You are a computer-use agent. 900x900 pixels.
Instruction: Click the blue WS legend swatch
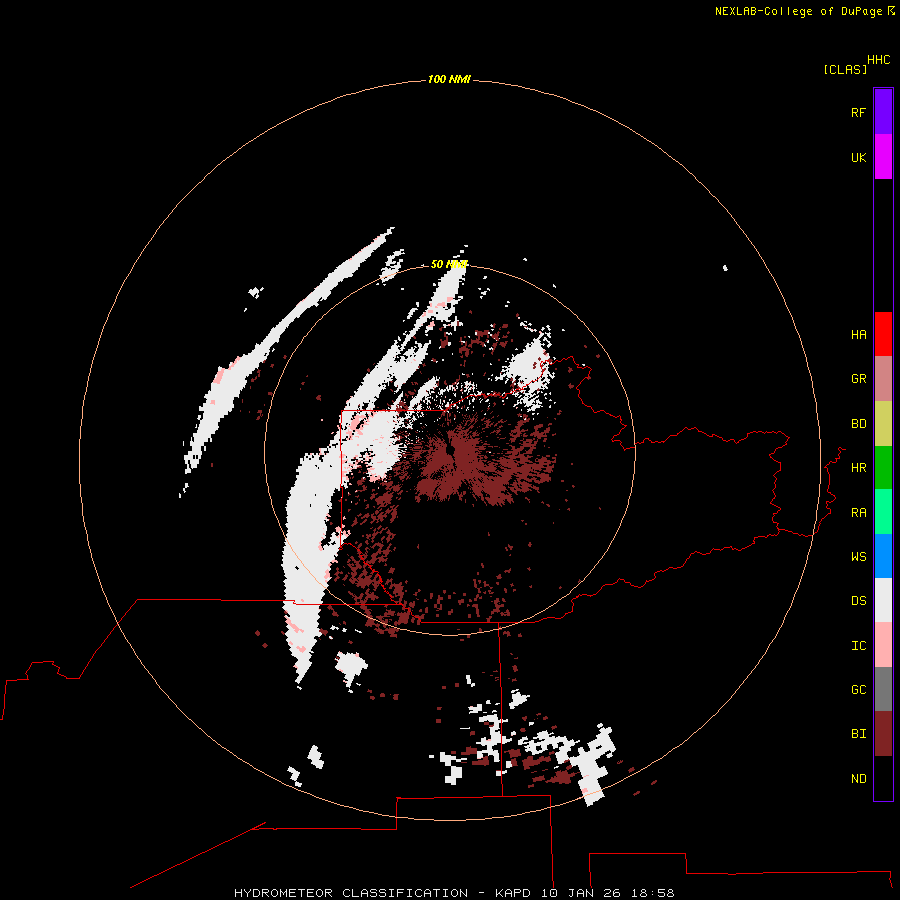[883, 556]
